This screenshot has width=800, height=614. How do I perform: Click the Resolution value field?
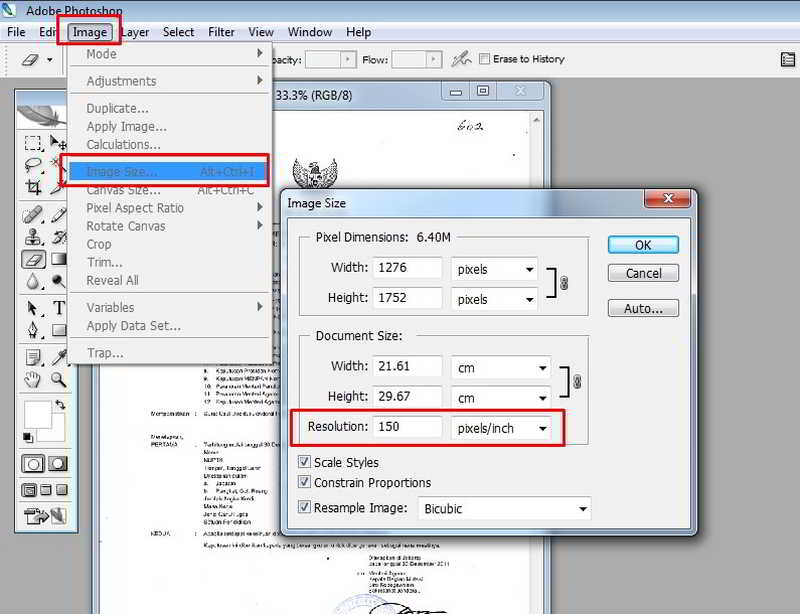pyautogui.click(x=407, y=426)
